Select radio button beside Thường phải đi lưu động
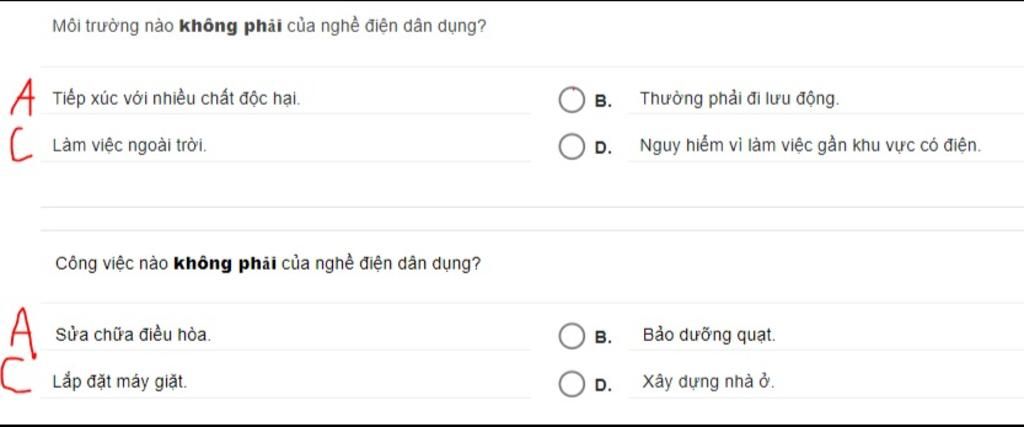 pos(571,100)
